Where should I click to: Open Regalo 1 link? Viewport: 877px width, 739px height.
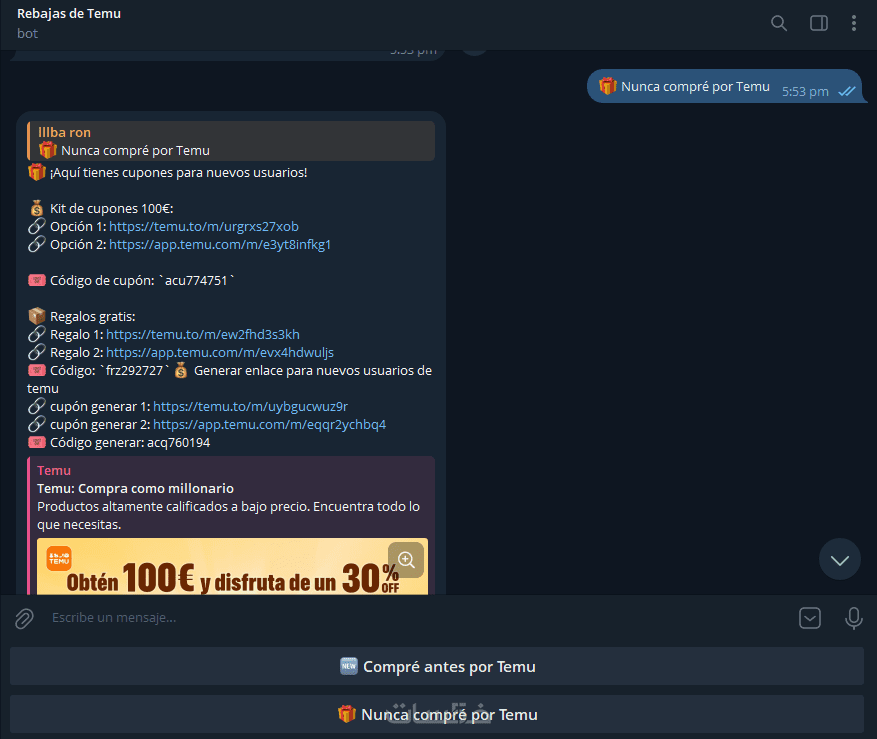click(202, 335)
